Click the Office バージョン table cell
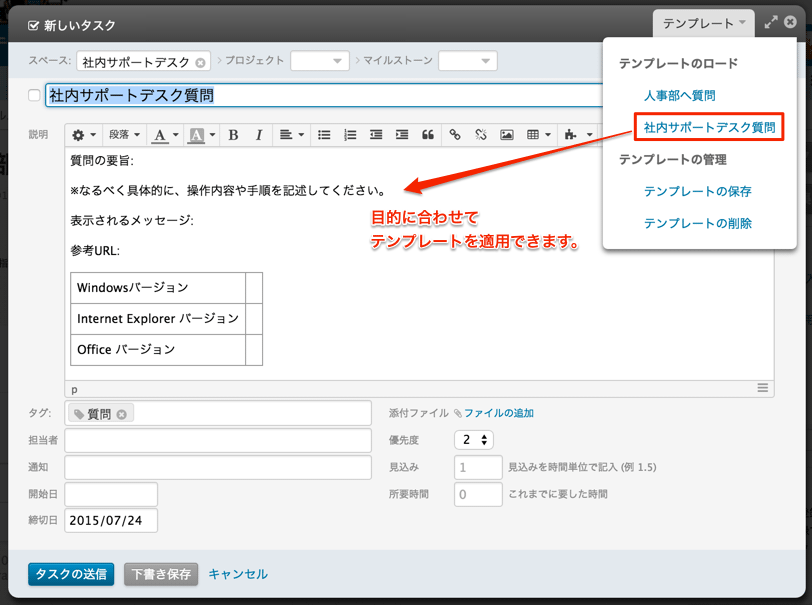 158,350
